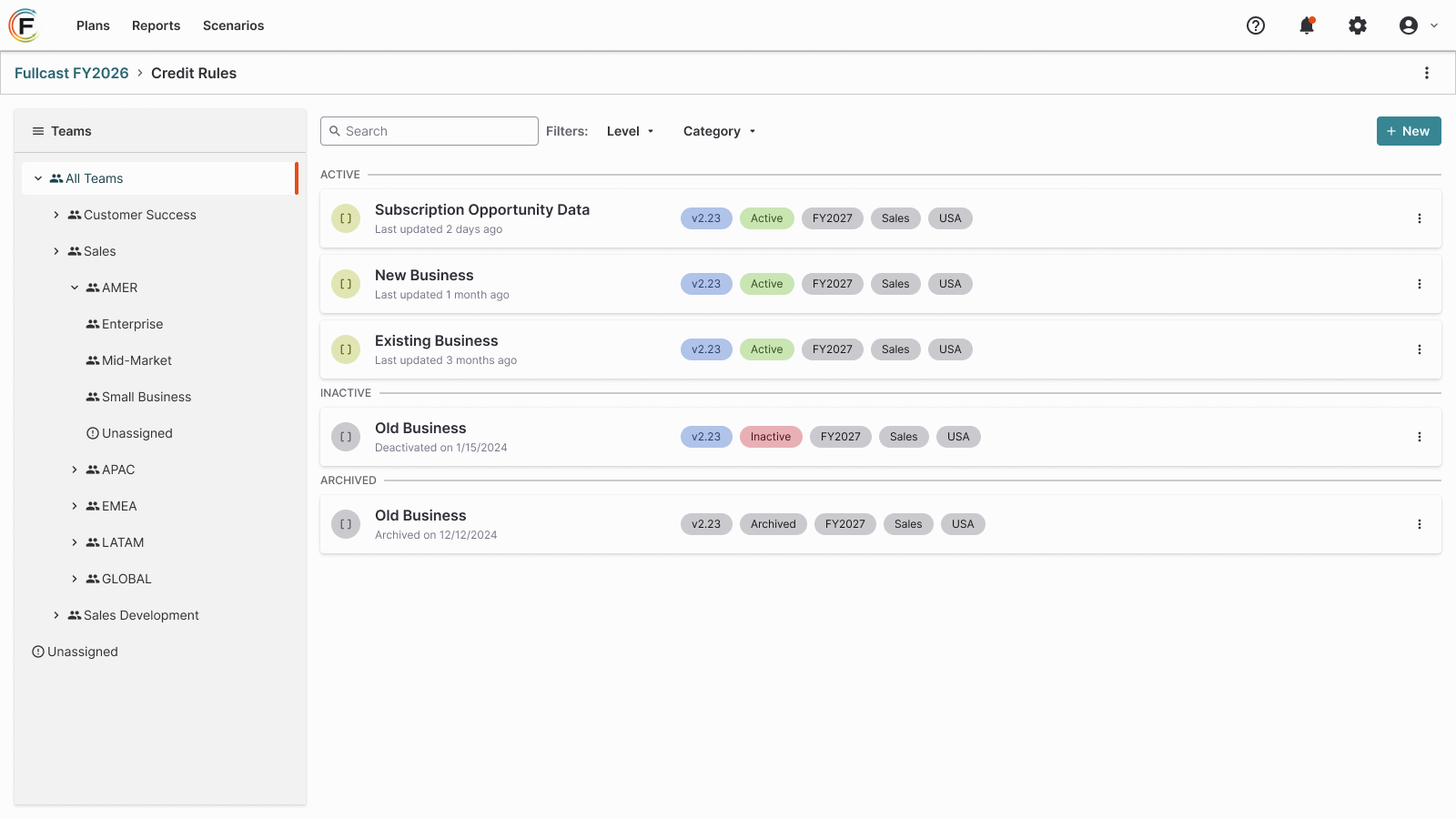Expand the Sales Development team node
This screenshot has height=819, width=1456.
pyautogui.click(x=56, y=615)
